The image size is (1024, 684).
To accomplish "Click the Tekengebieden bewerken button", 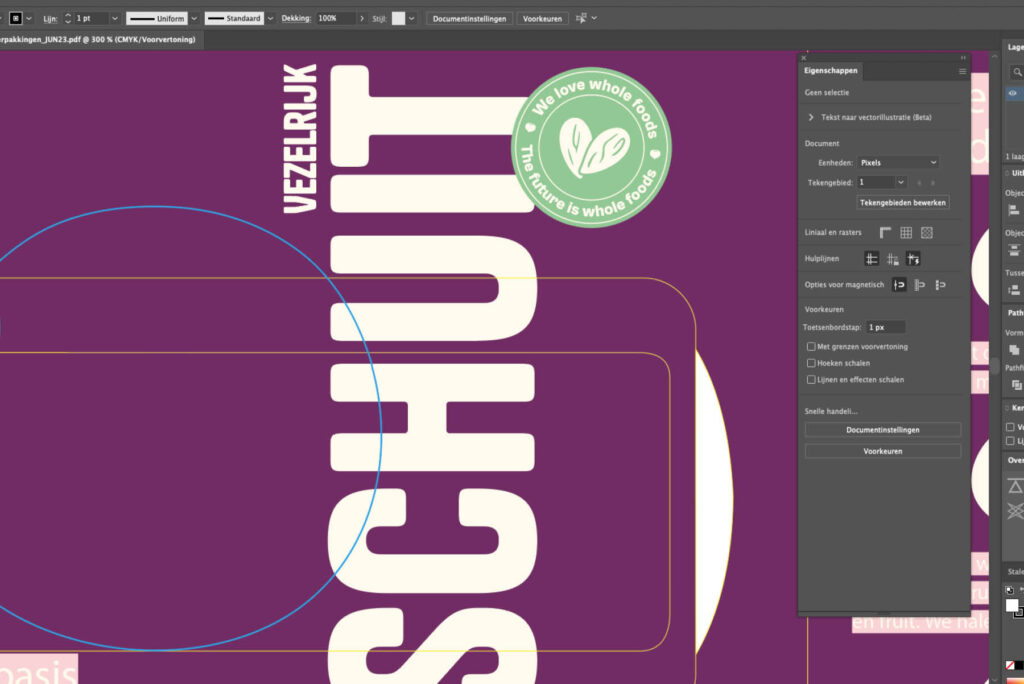I will coord(903,202).
